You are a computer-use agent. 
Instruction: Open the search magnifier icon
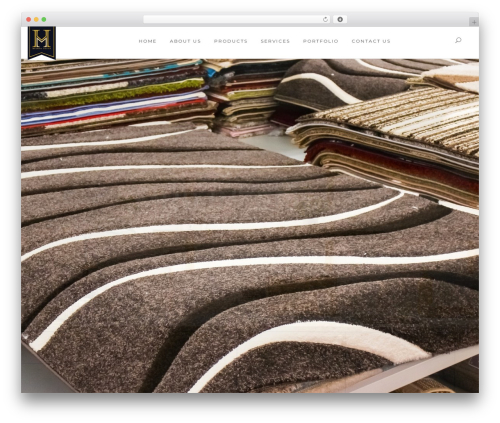(x=458, y=40)
